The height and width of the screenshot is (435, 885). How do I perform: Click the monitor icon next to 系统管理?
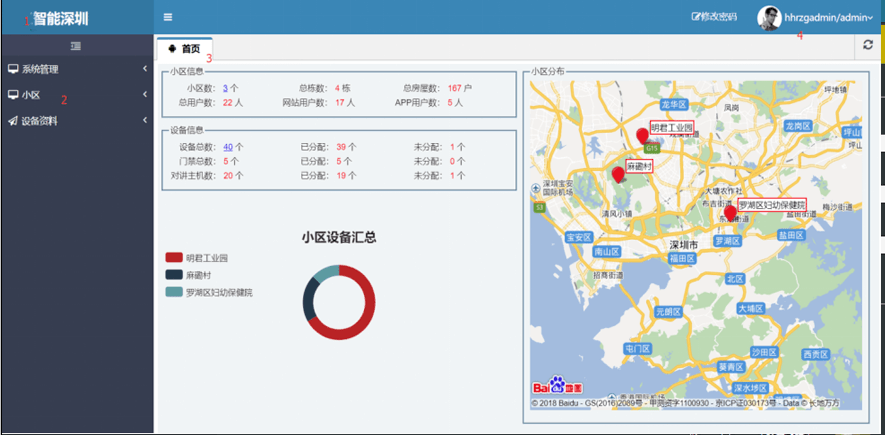13,69
